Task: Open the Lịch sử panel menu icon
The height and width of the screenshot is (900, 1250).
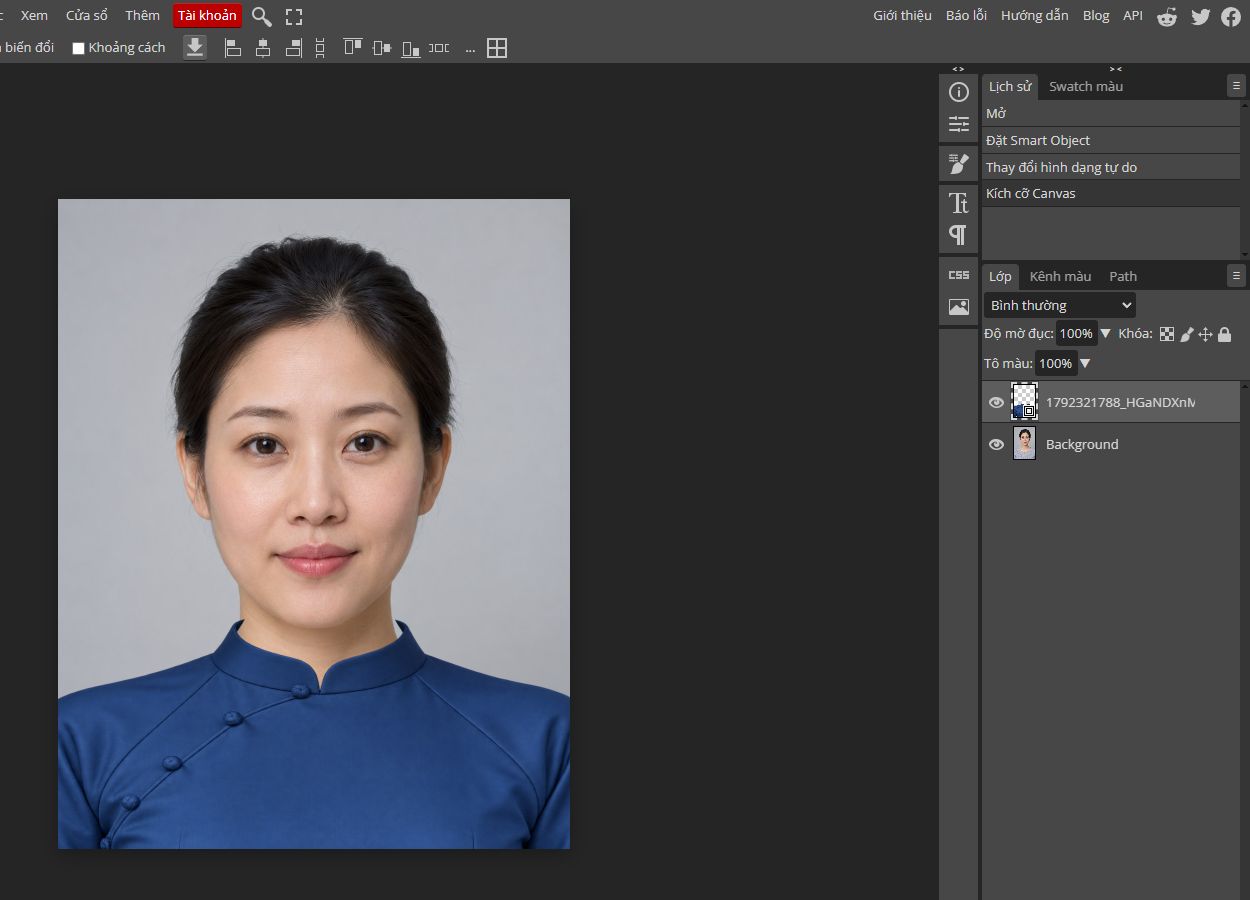Action: pos(1237,86)
